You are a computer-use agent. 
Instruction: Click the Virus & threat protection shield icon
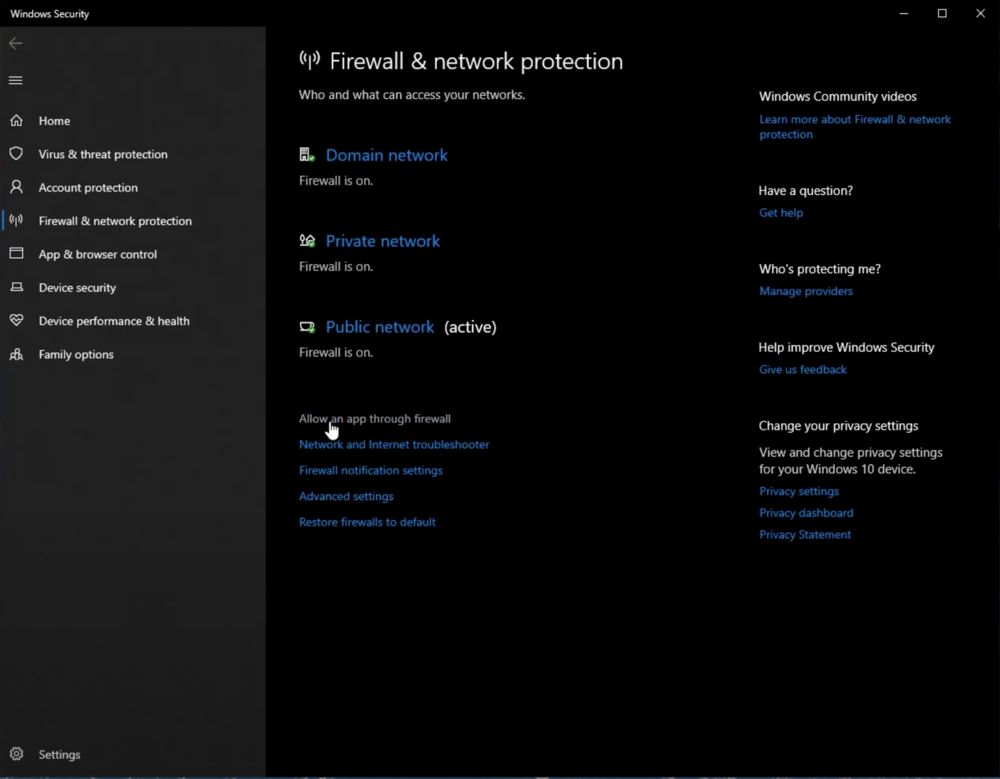16,154
